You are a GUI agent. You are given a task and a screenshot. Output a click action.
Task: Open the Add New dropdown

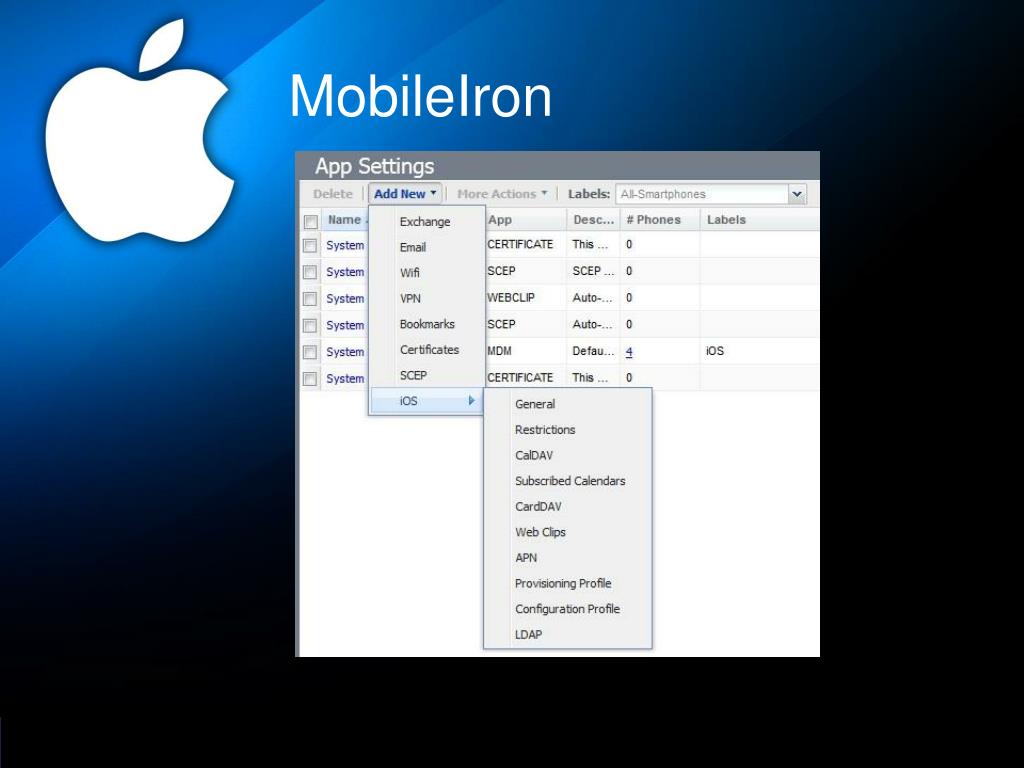click(x=405, y=194)
